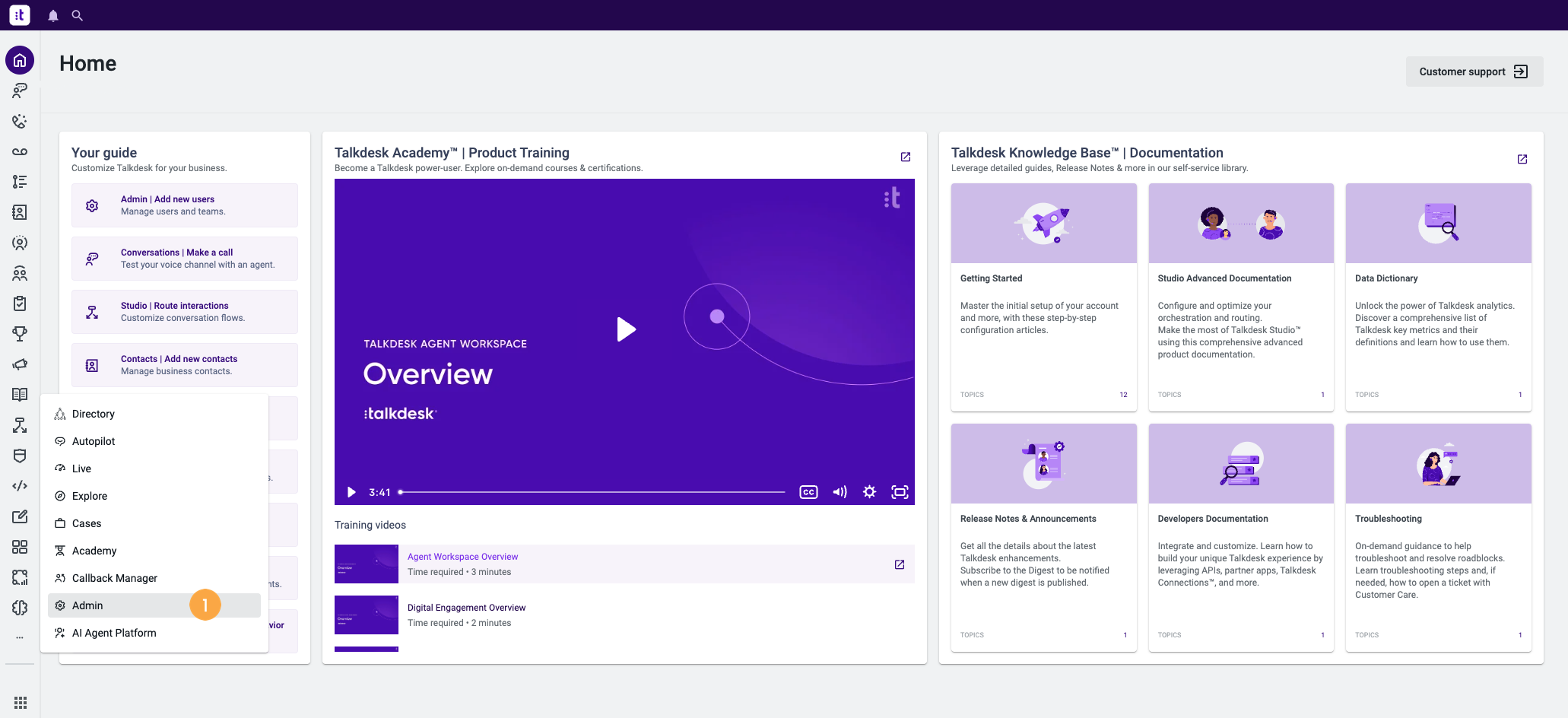Image resolution: width=1568 pixels, height=718 pixels.
Task: Toggle closed captions on the video
Action: pos(808,492)
